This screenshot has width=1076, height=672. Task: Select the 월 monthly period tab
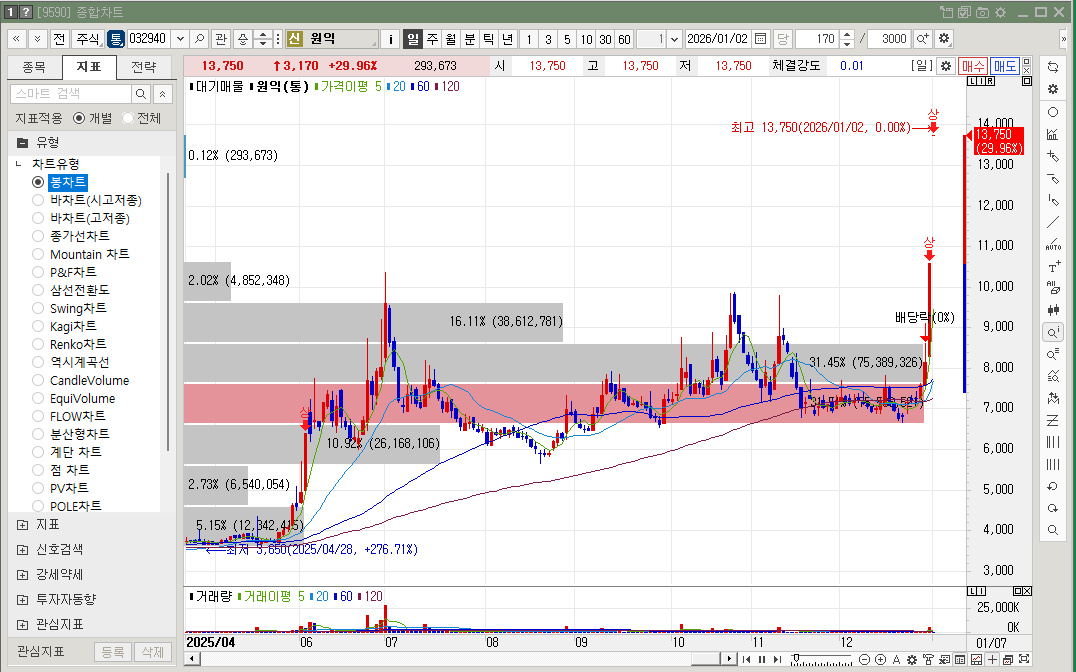click(x=451, y=39)
